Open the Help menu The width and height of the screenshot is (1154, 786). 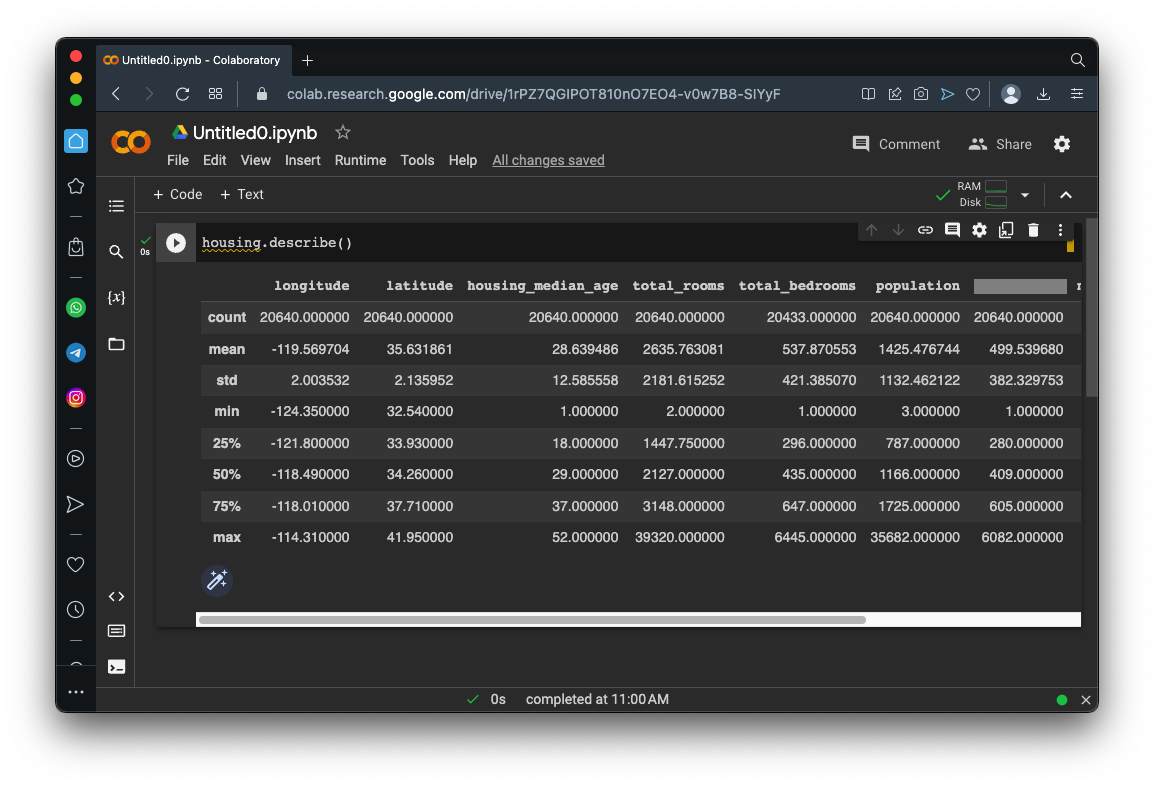click(463, 160)
